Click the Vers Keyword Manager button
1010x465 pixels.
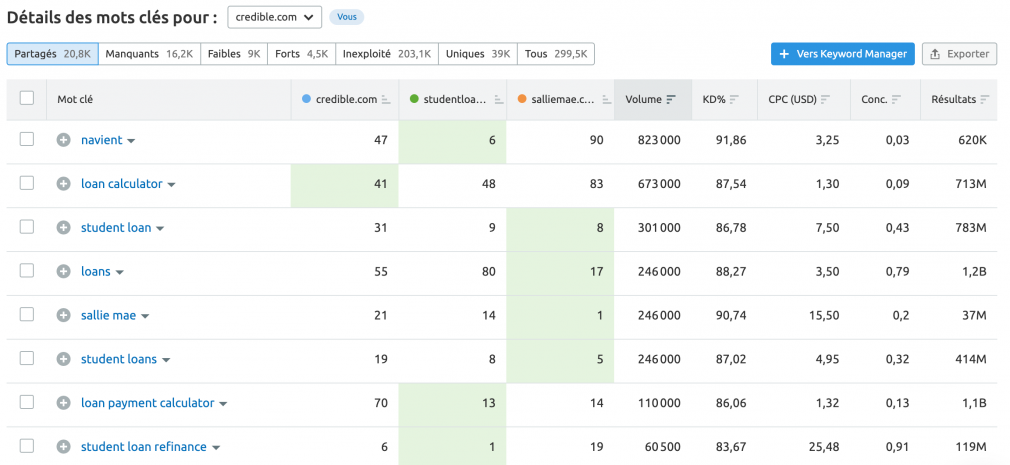pyautogui.click(x=843, y=54)
